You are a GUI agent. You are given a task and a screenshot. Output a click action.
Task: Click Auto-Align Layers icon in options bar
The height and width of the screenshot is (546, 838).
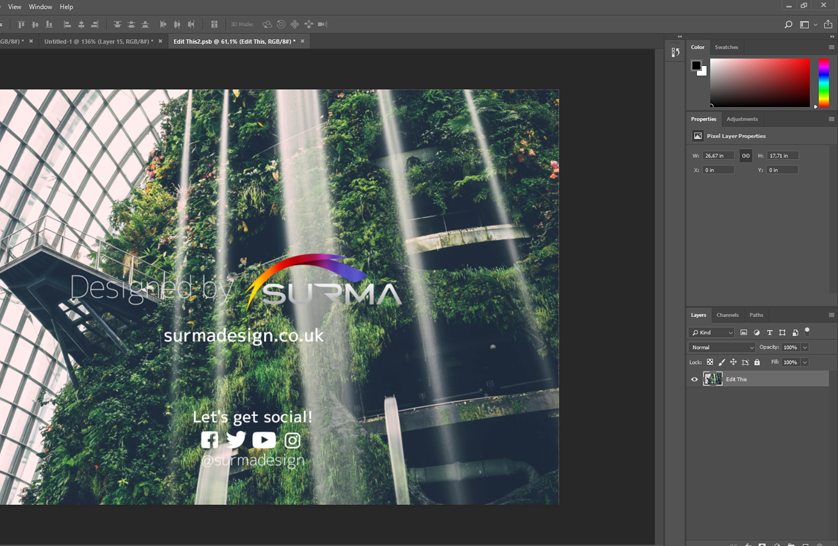point(214,24)
